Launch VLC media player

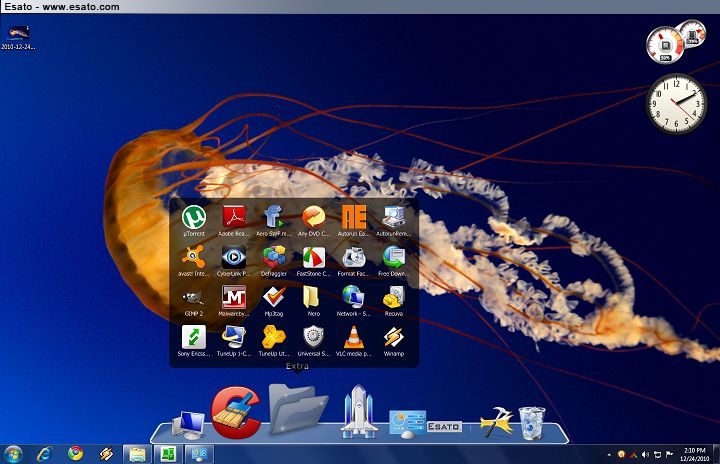pyautogui.click(x=354, y=338)
